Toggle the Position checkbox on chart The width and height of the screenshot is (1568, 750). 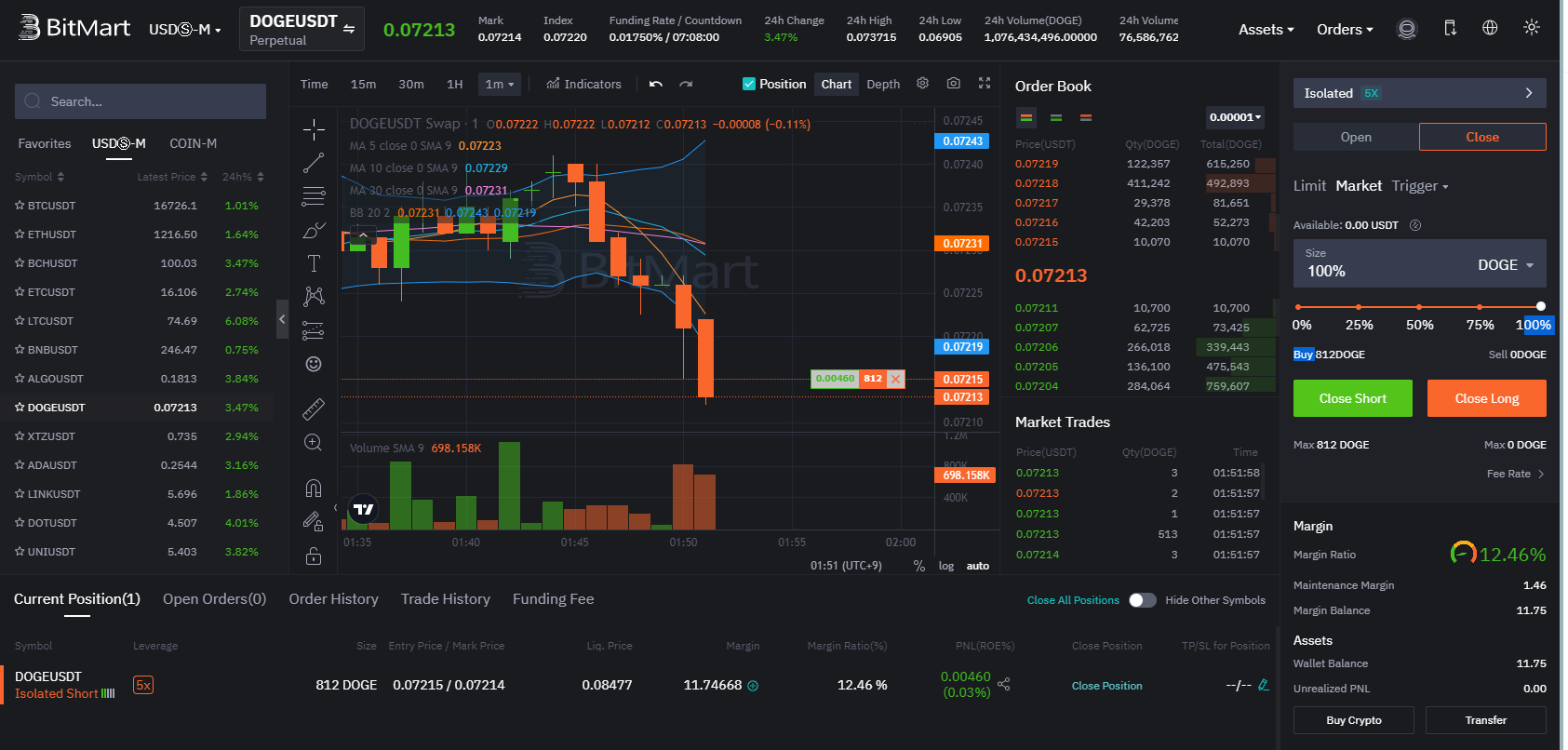pos(749,84)
